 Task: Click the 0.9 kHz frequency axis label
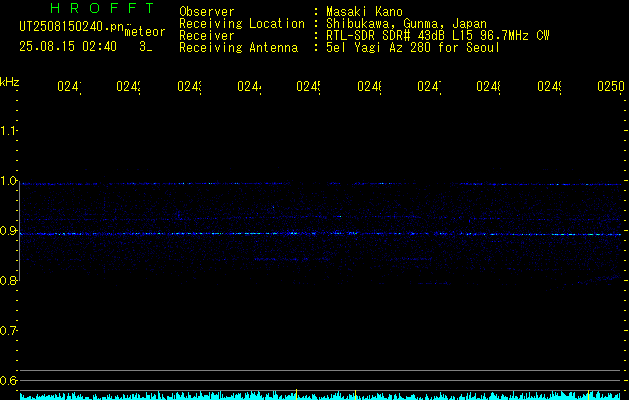click(8, 231)
